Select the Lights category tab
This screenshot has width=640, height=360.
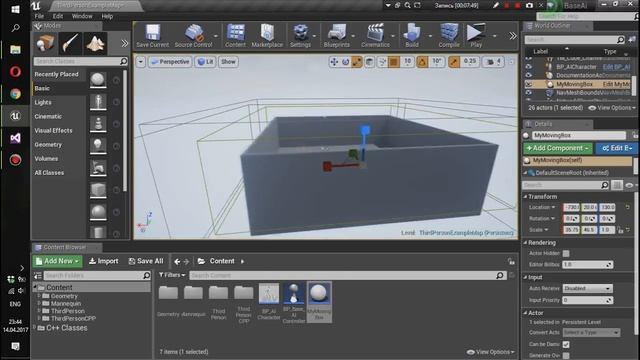pos(59,102)
